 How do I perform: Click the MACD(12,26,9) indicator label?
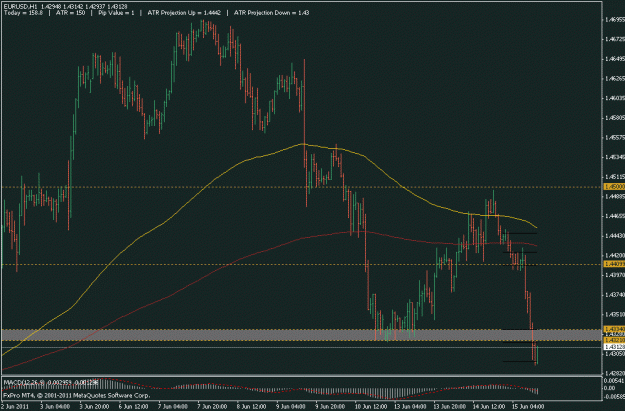click(x=25, y=382)
